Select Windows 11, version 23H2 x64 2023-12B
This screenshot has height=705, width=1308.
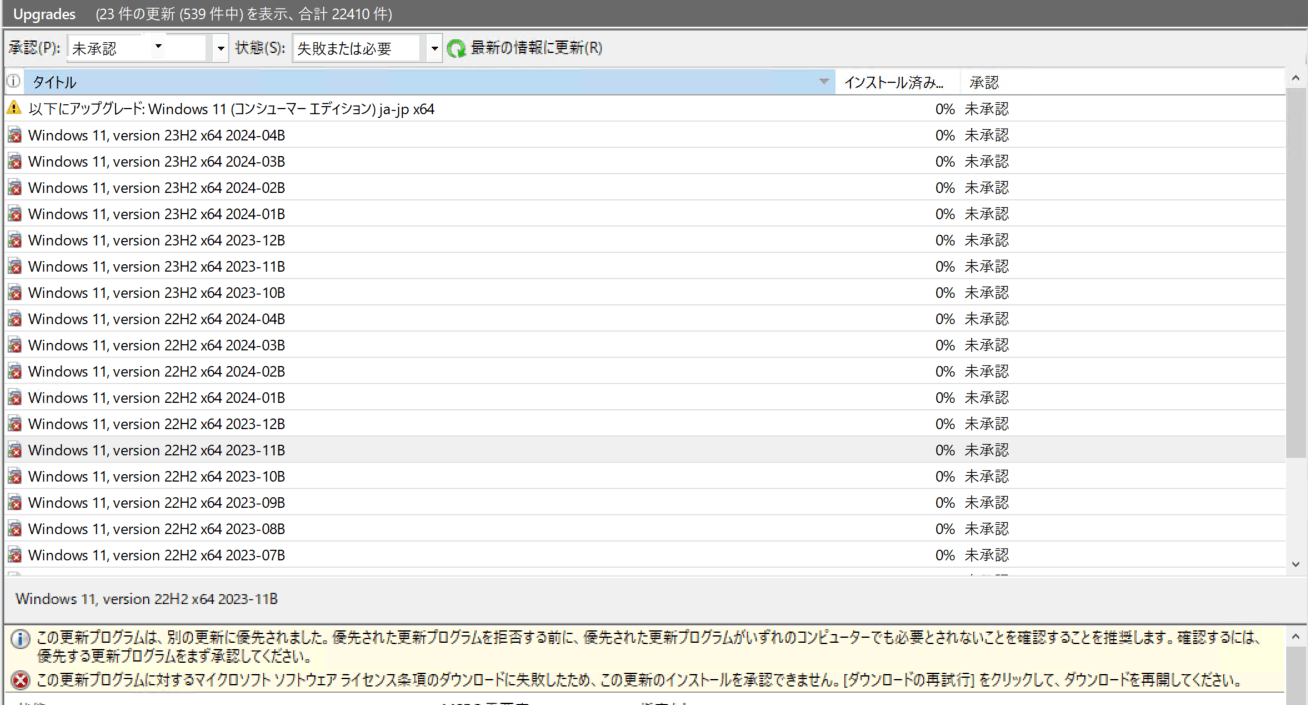[x=645, y=240]
